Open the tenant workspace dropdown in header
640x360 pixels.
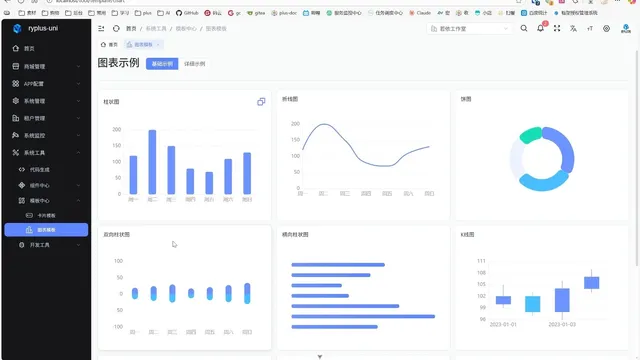pos(469,29)
